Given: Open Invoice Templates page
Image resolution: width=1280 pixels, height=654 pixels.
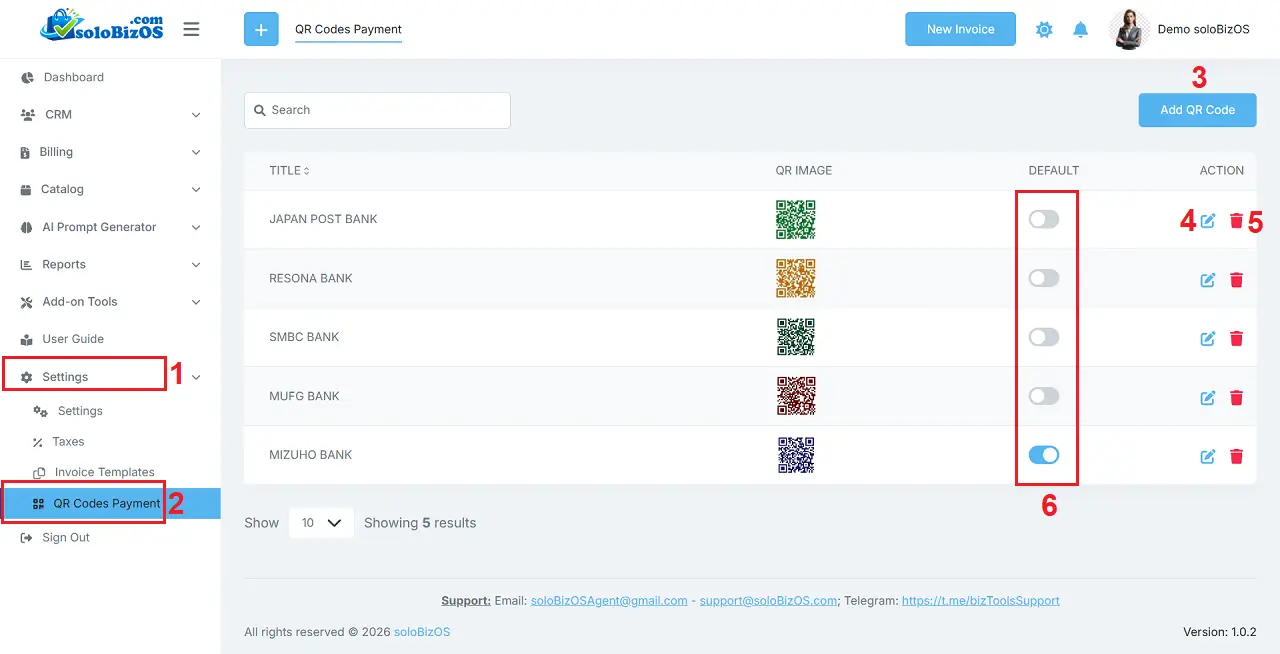Looking at the screenshot, I should [105, 472].
